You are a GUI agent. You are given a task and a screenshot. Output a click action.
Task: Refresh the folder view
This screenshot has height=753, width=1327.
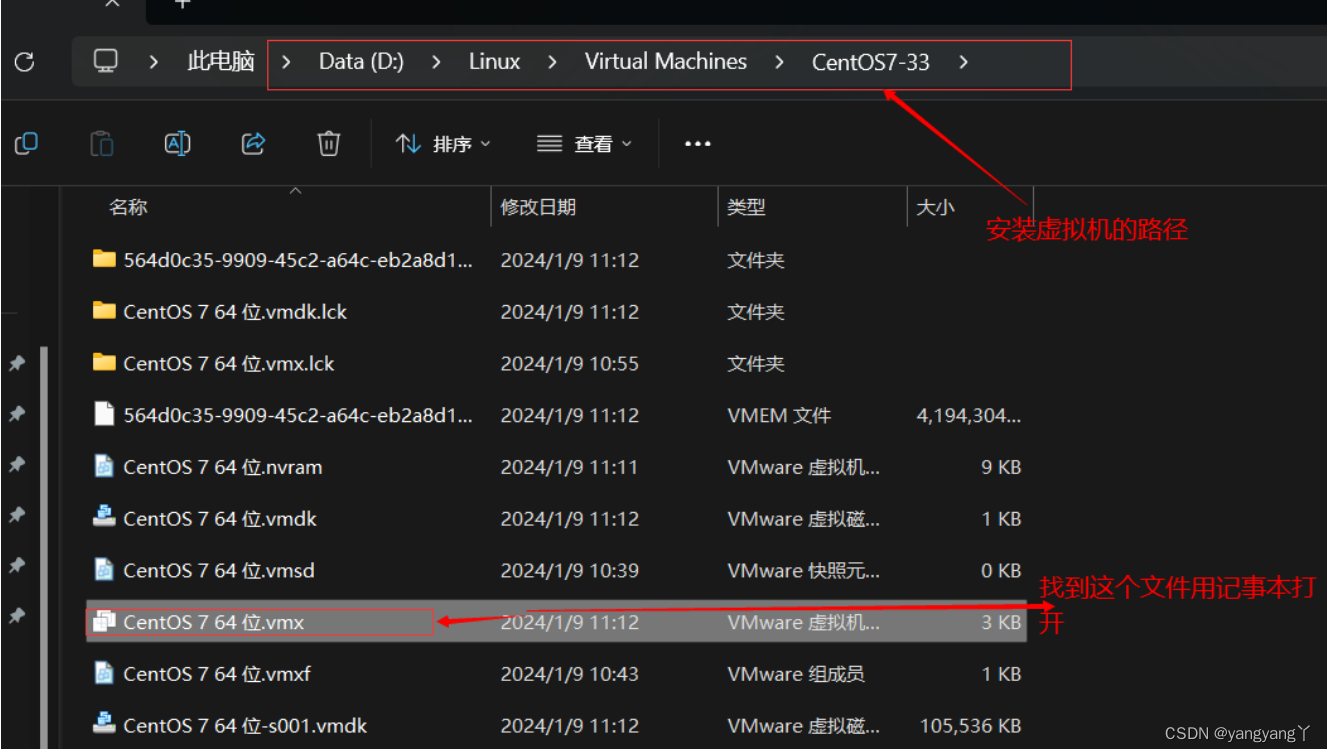tap(25, 62)
